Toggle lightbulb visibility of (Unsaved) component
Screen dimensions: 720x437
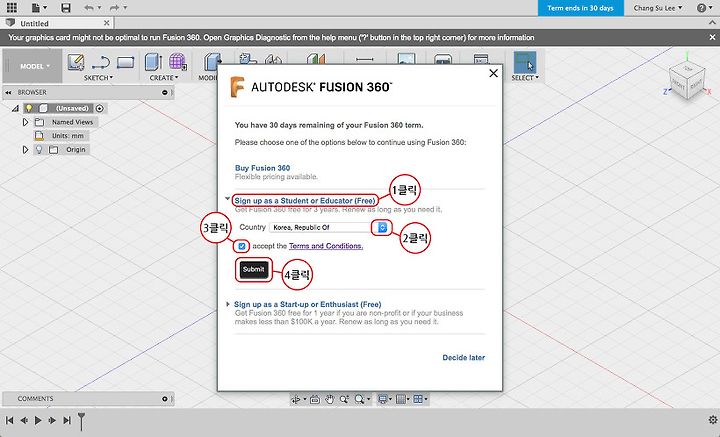(x=29, y=108)
